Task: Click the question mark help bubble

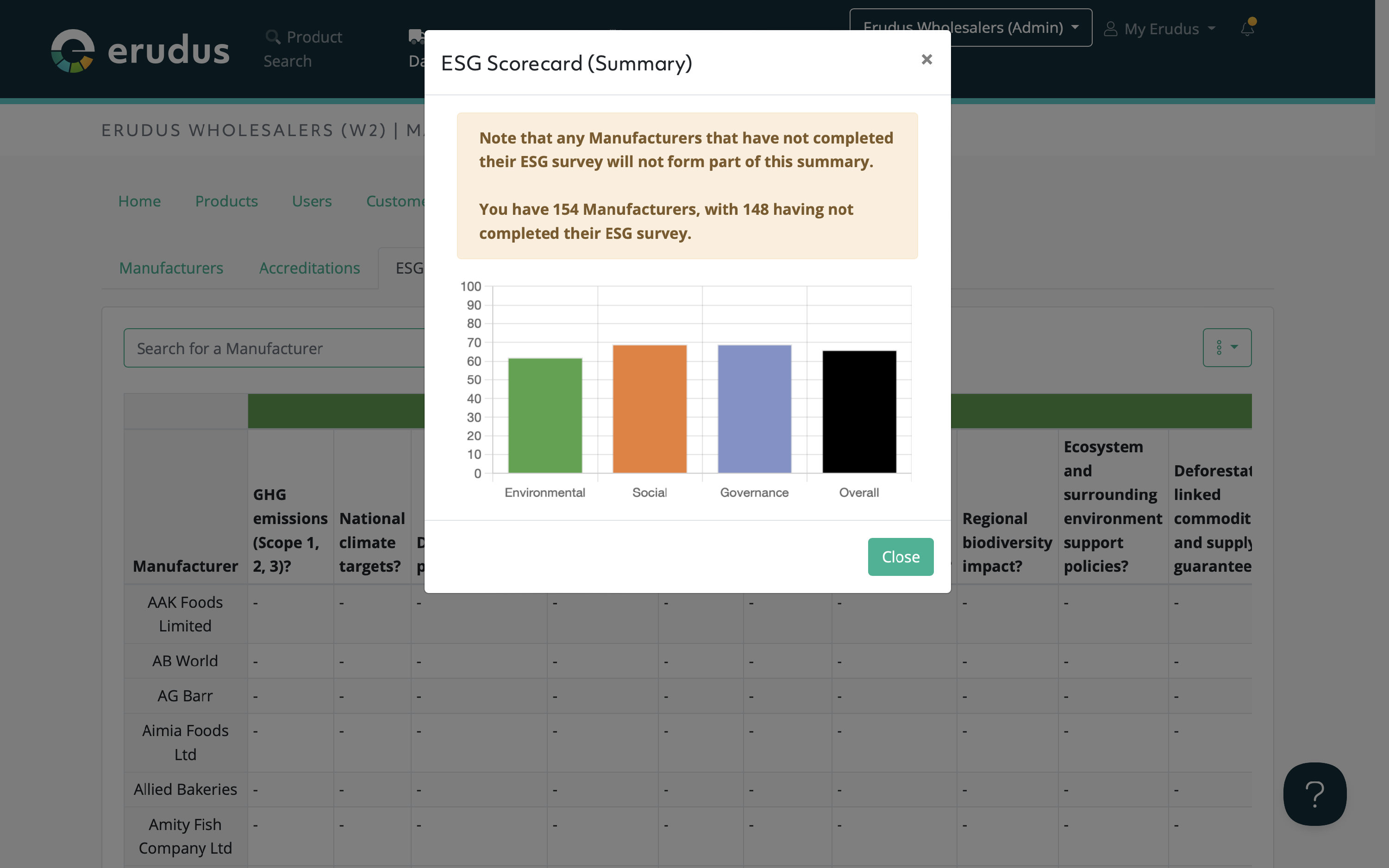Action: 1314,794
